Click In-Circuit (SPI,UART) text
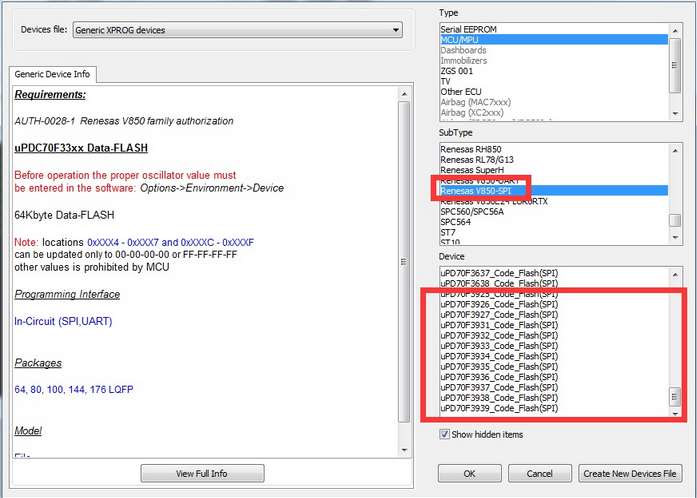 pyautogui.click(x=63, y=321)
